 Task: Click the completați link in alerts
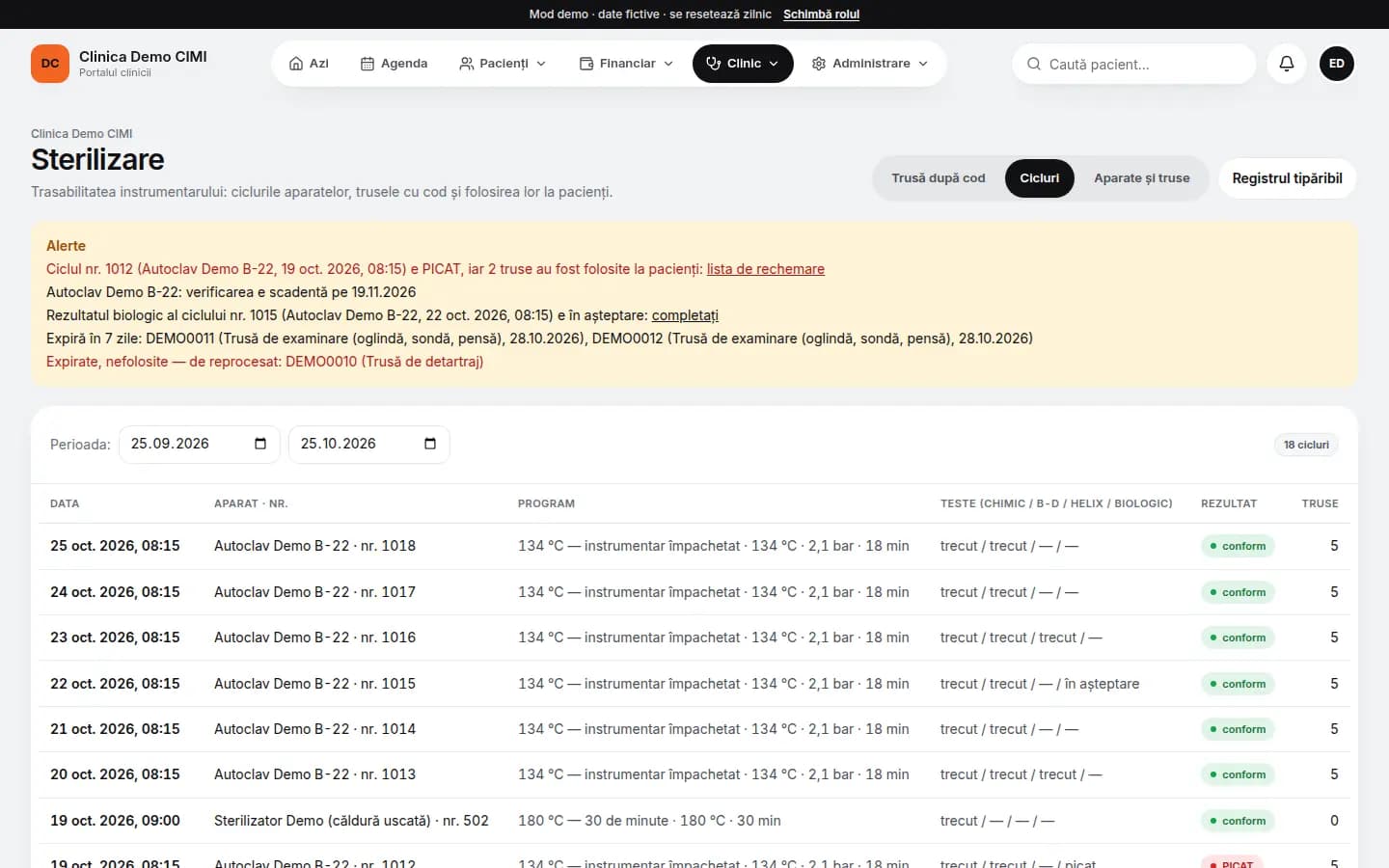685,315
